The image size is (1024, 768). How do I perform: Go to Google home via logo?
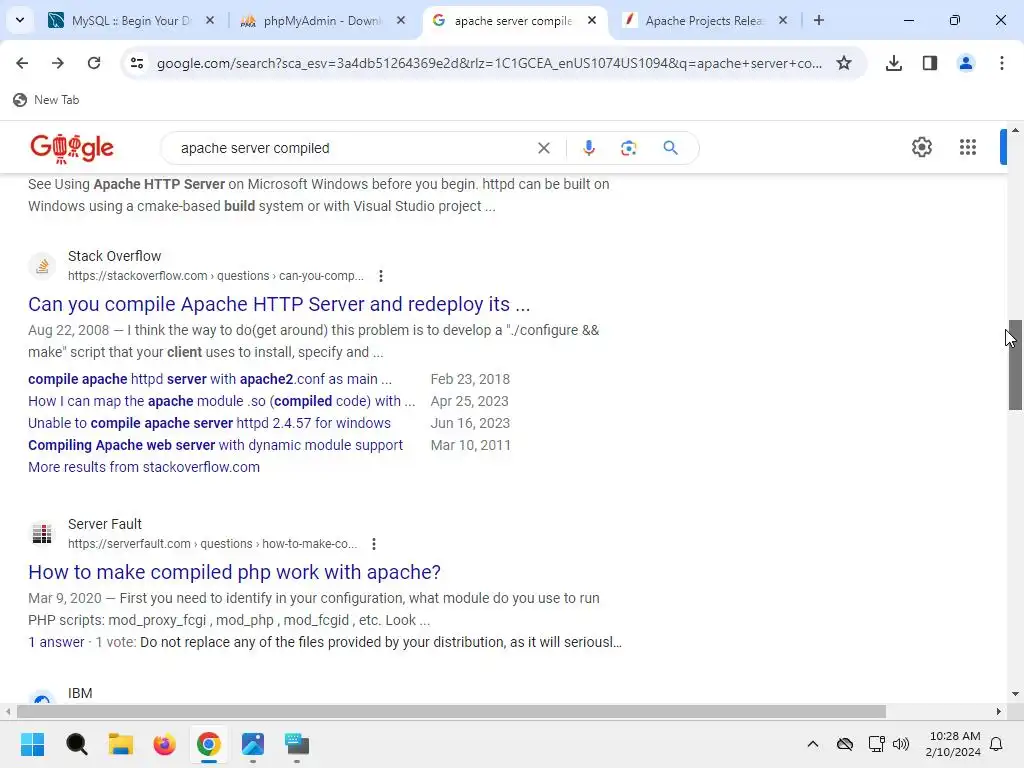pos(72,148)
